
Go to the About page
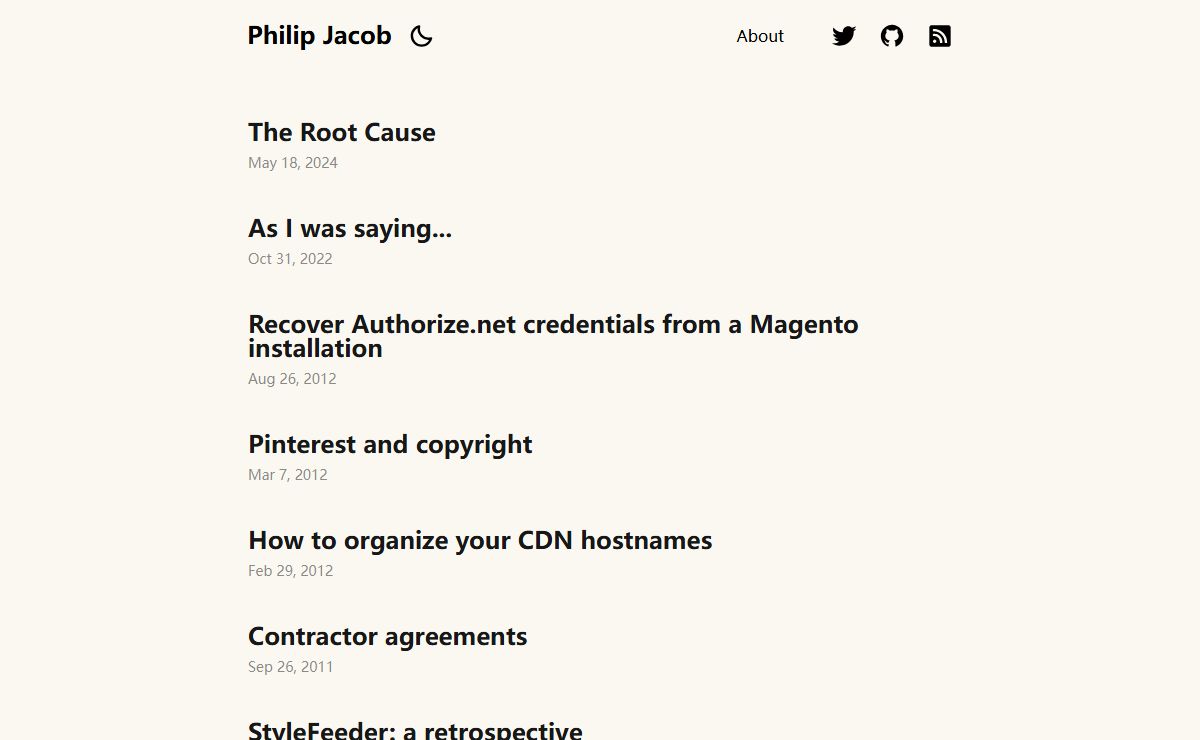760,36
